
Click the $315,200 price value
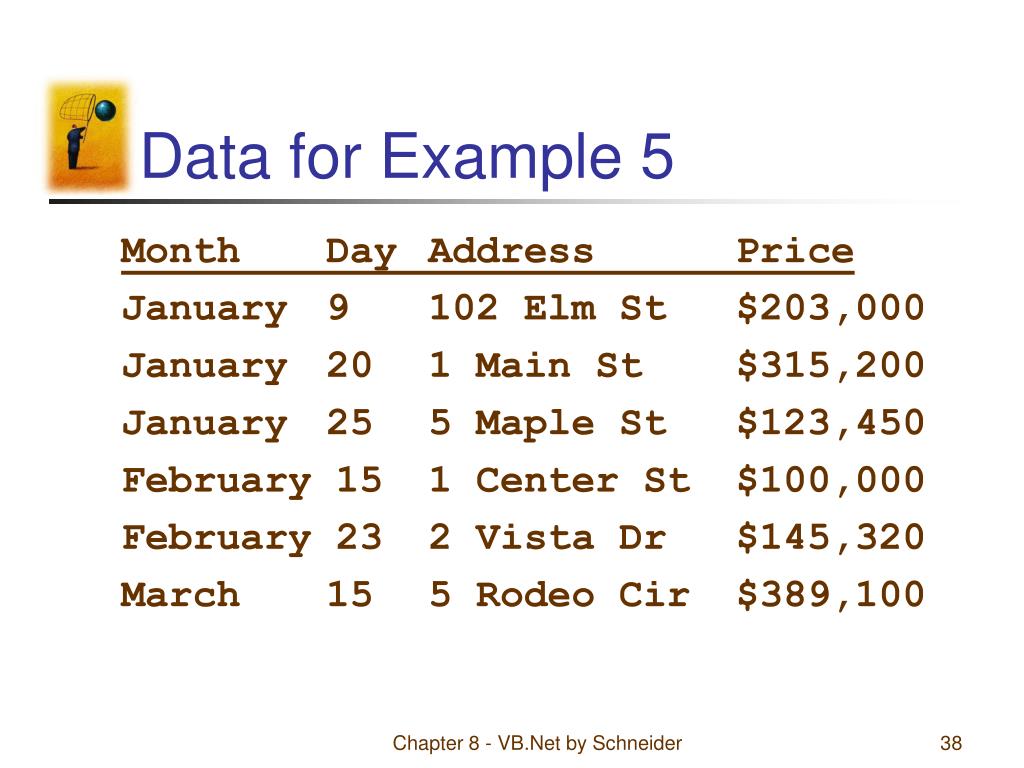pos(831,366)
